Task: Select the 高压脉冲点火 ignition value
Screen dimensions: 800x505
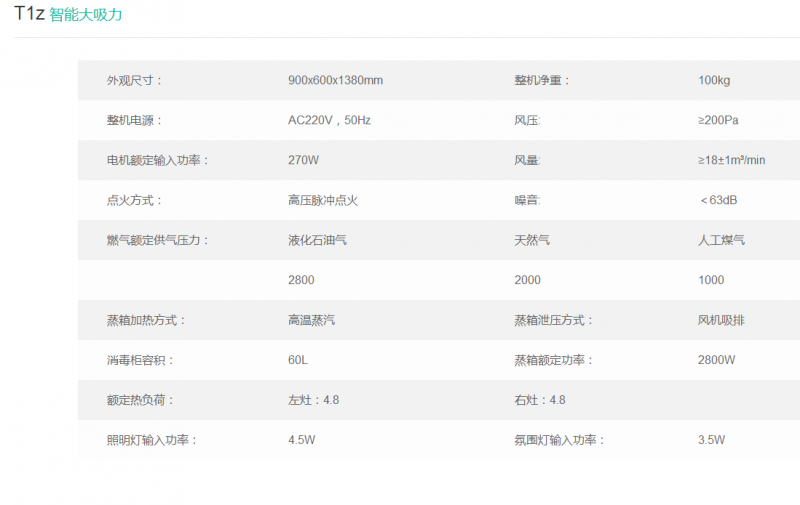Action: coord(323,200)
